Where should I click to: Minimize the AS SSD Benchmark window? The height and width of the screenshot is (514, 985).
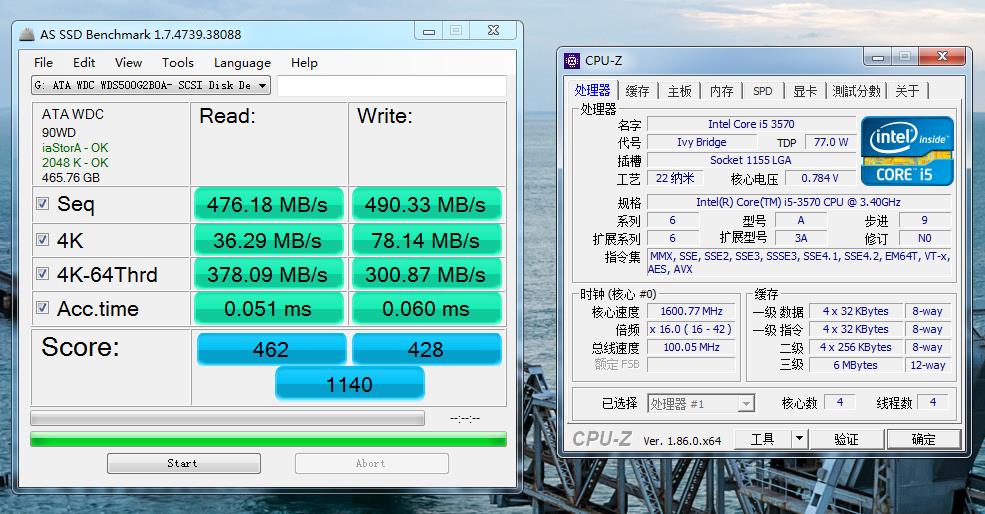[429, 31]
